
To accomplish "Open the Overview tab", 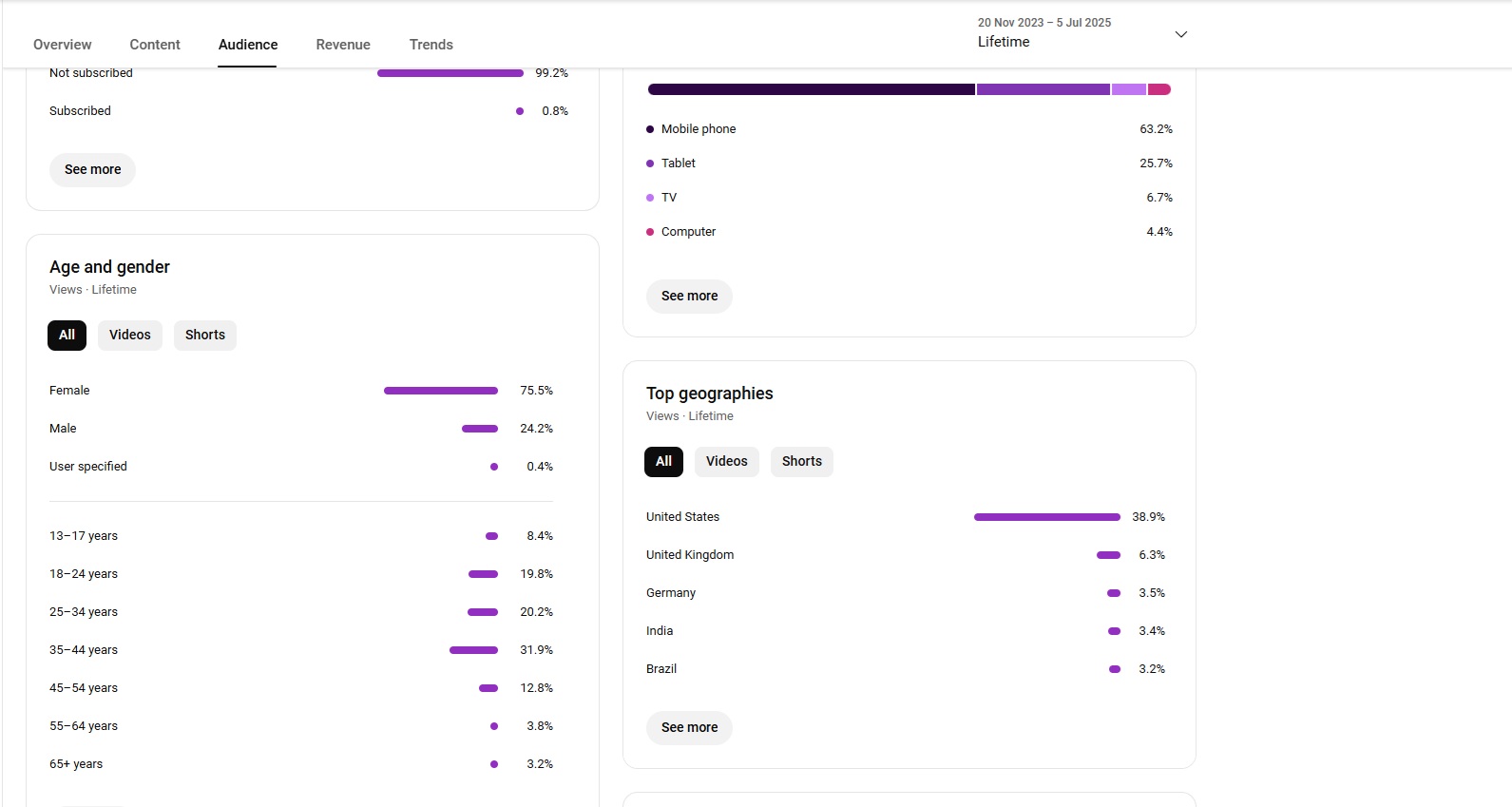I will point(63,45).
